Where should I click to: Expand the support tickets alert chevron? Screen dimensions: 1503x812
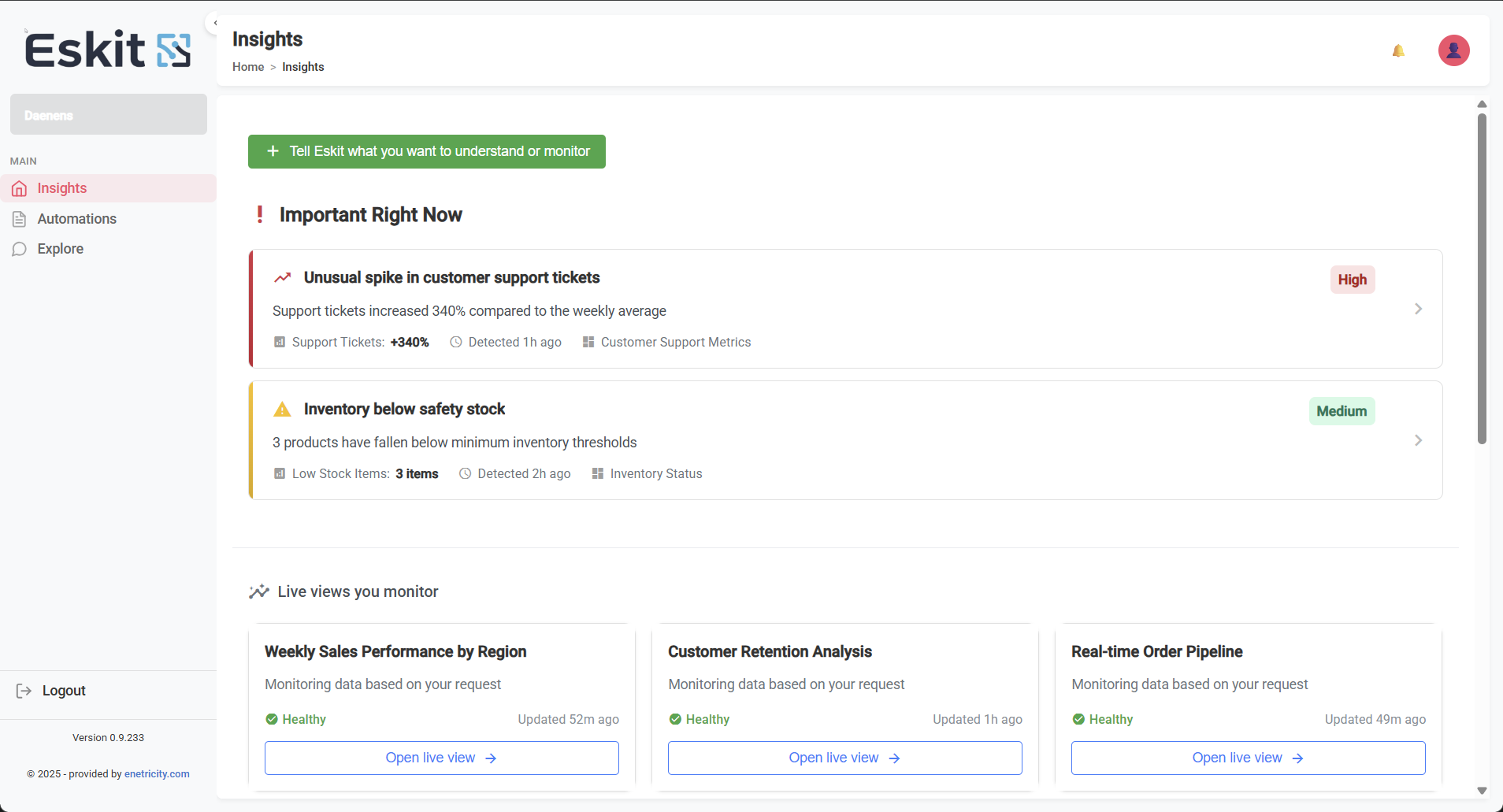point(1418,309)
